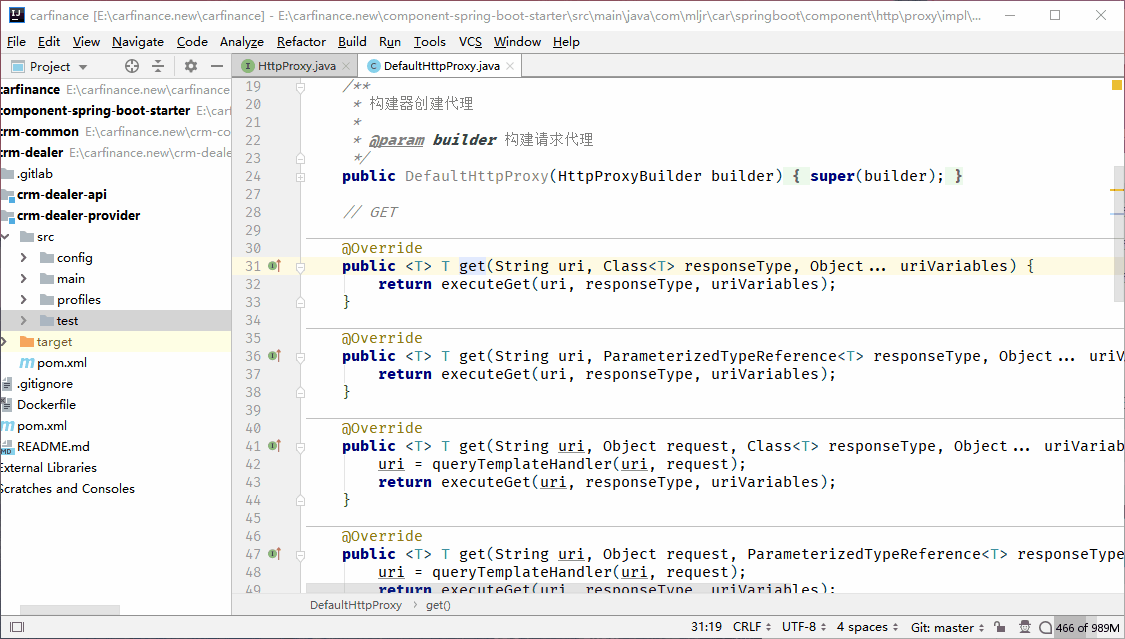Click DefaultHttpProxy in breadcrumb bar
Screen dimensions: 1125x639
355,605
